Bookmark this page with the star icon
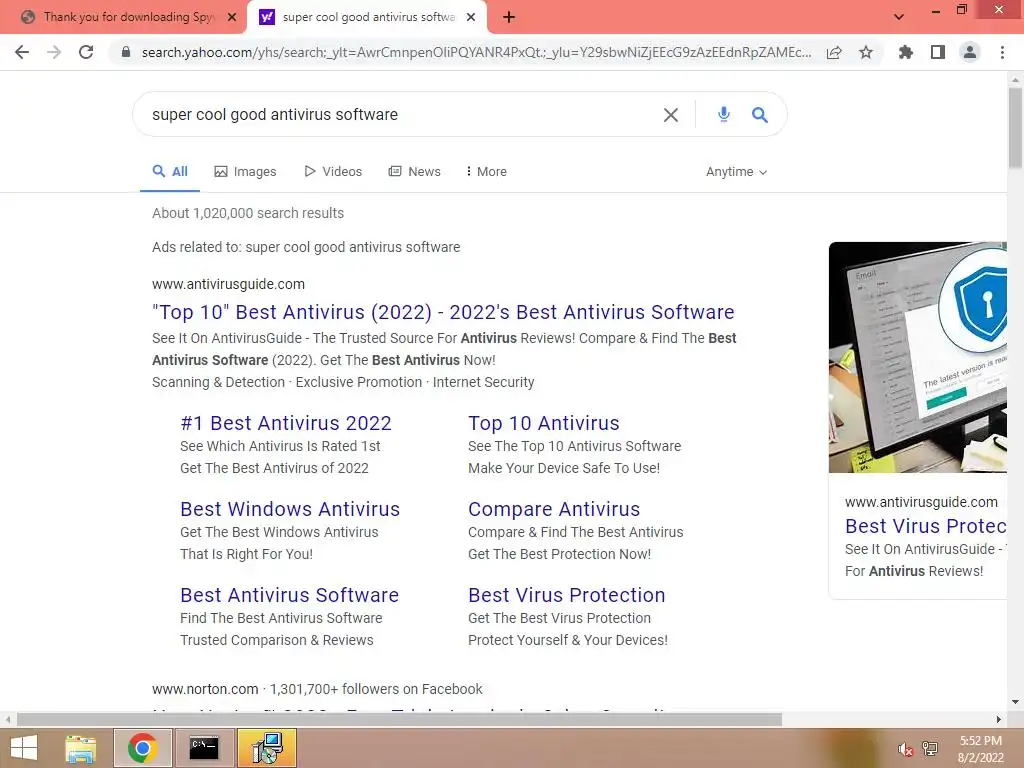This screenshot has height=768, width=1024. point(866,52)
